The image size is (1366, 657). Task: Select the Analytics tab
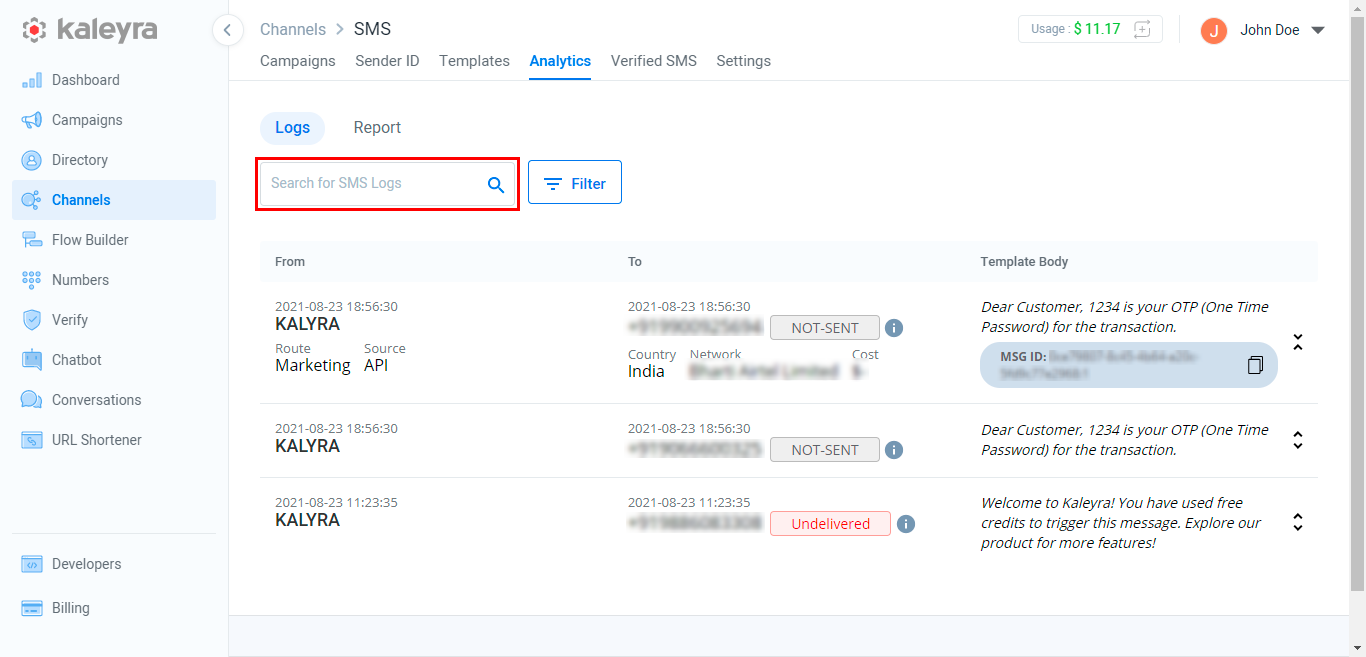tap(560, 61)
